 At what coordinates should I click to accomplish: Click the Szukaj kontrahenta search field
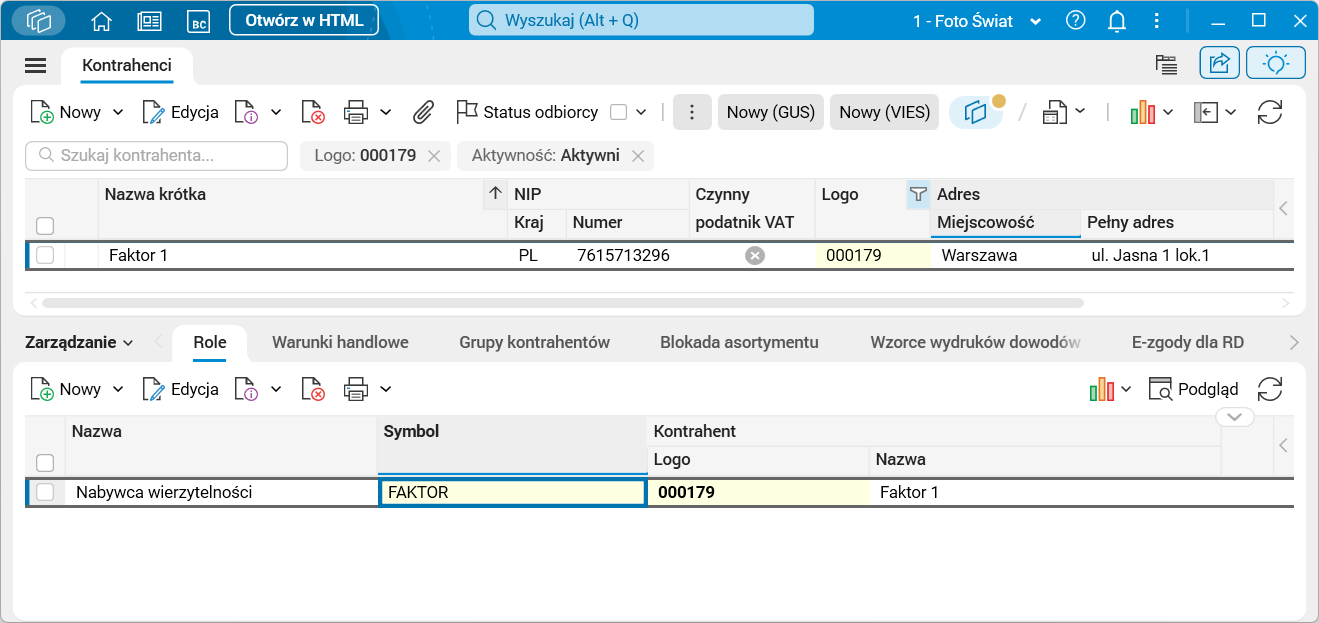click(x=157, y=155)
